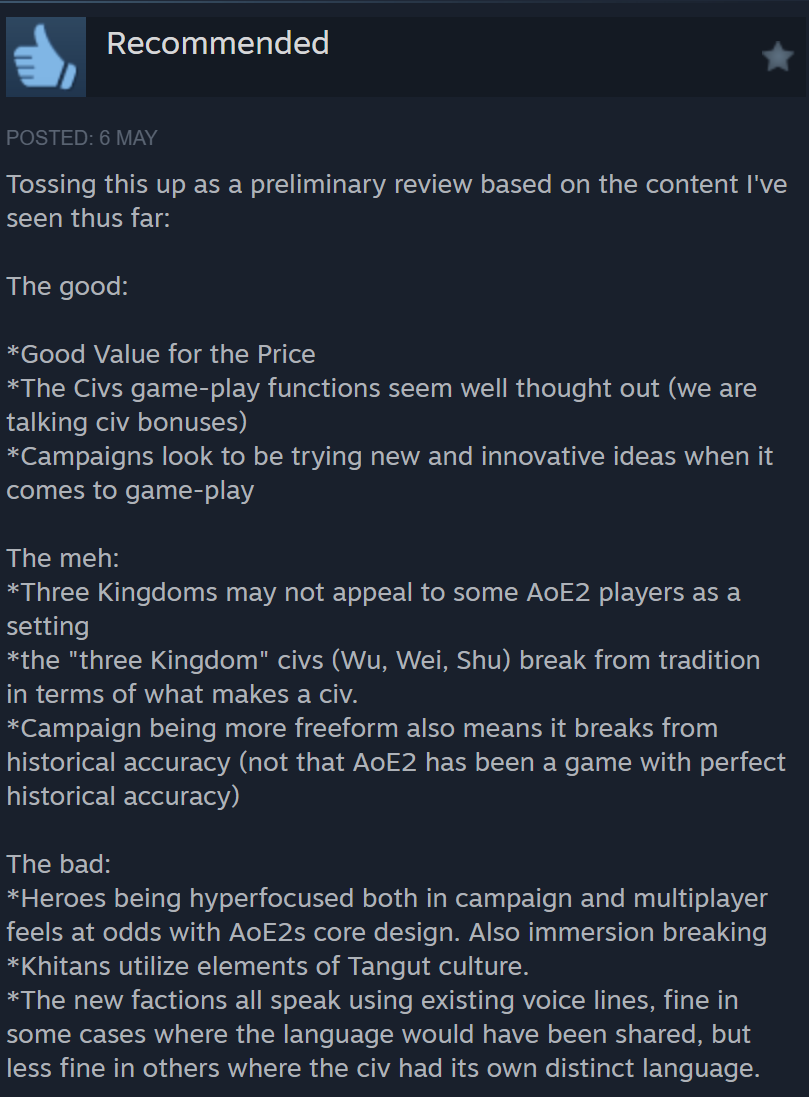The width and height of the screenshot is (809, 1097).
Task: Click "The meh:" section heading
Action: [62, 558]
